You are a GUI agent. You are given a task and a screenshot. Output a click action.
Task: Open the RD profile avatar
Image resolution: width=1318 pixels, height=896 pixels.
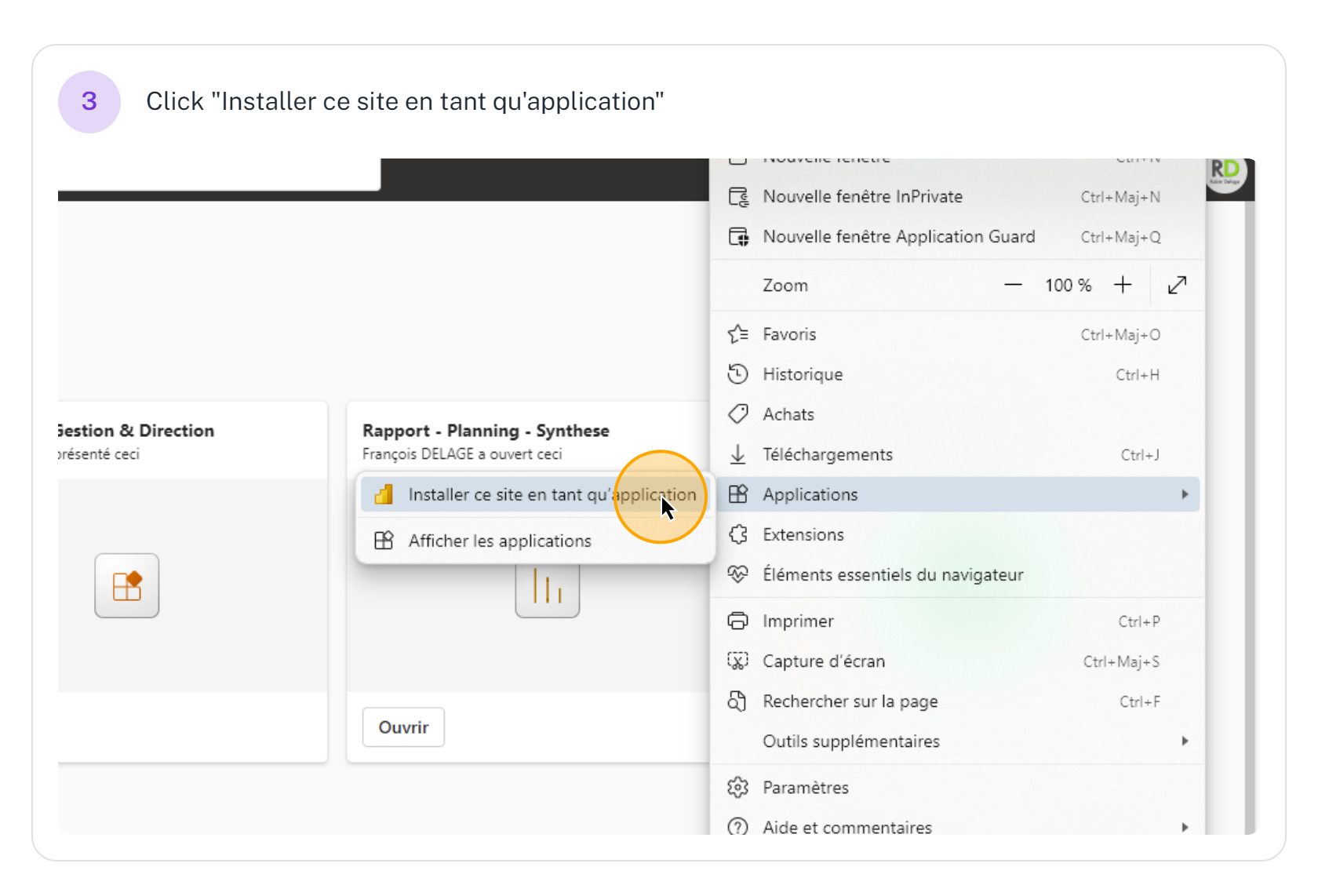1225,173
